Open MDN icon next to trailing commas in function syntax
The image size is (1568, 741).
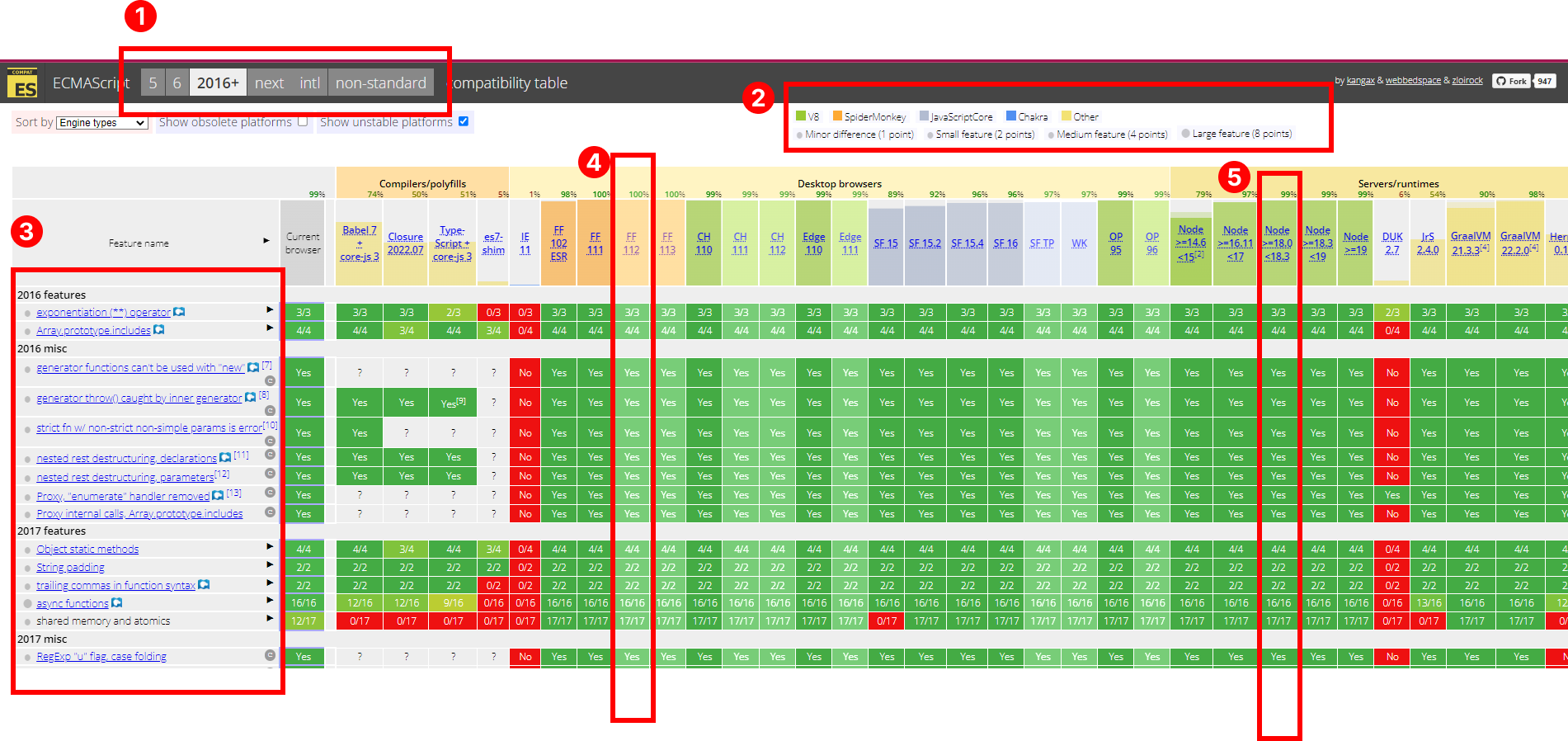tap(204, 584)
